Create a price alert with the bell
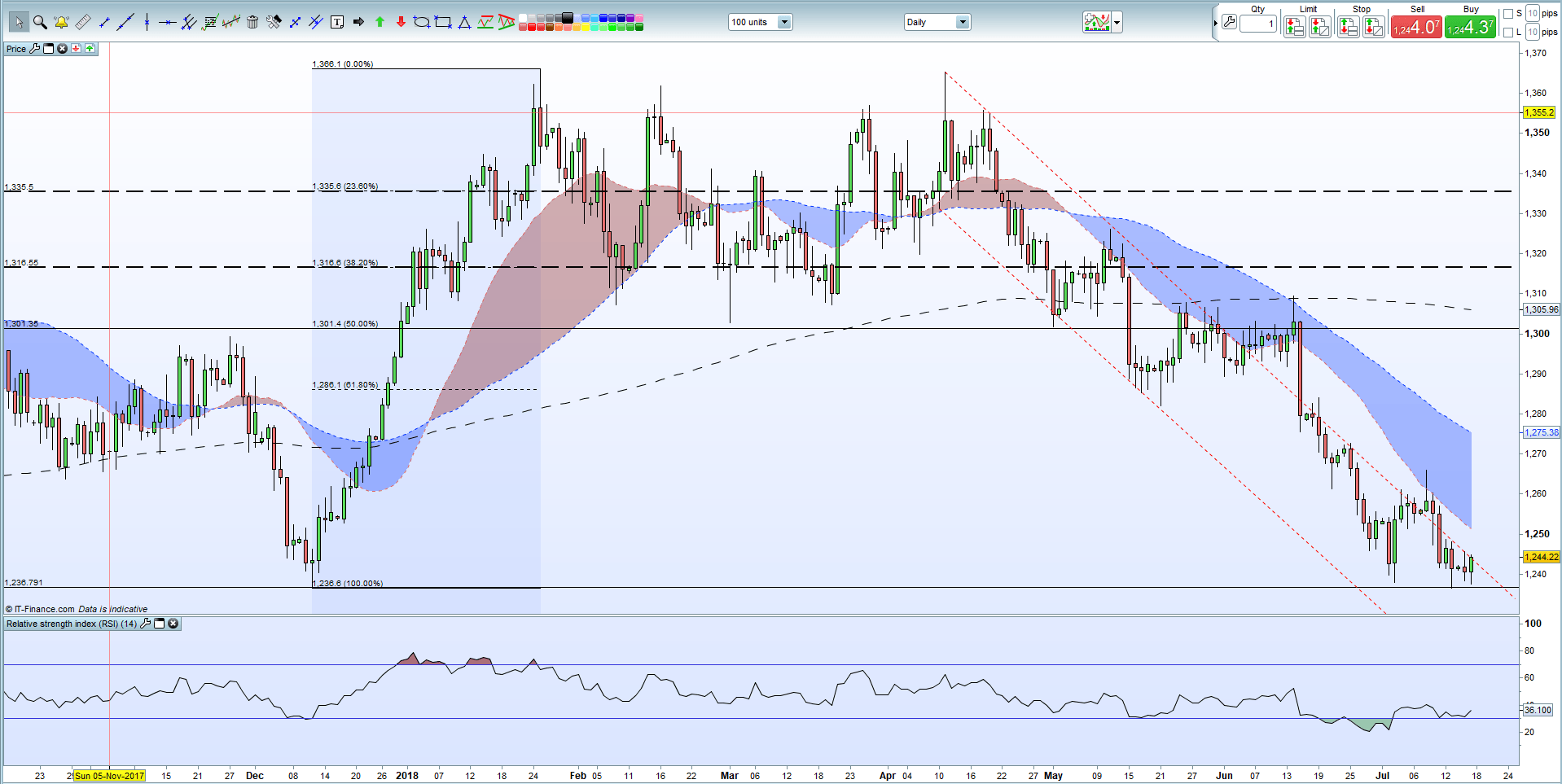The height and width of the screenshot is (784, 1562). tap(61, 22)
